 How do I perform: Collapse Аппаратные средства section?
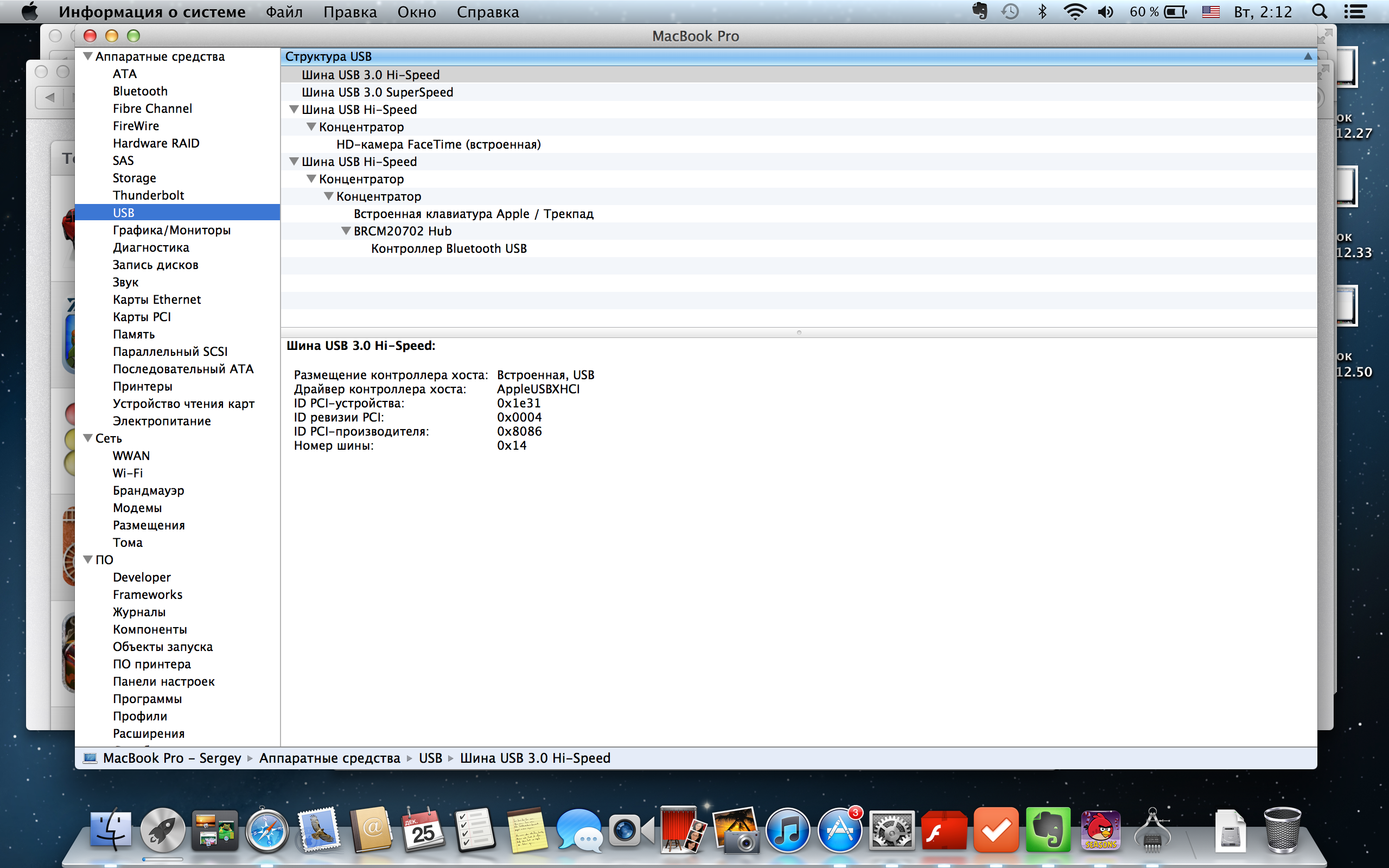(x=88, y=56)
